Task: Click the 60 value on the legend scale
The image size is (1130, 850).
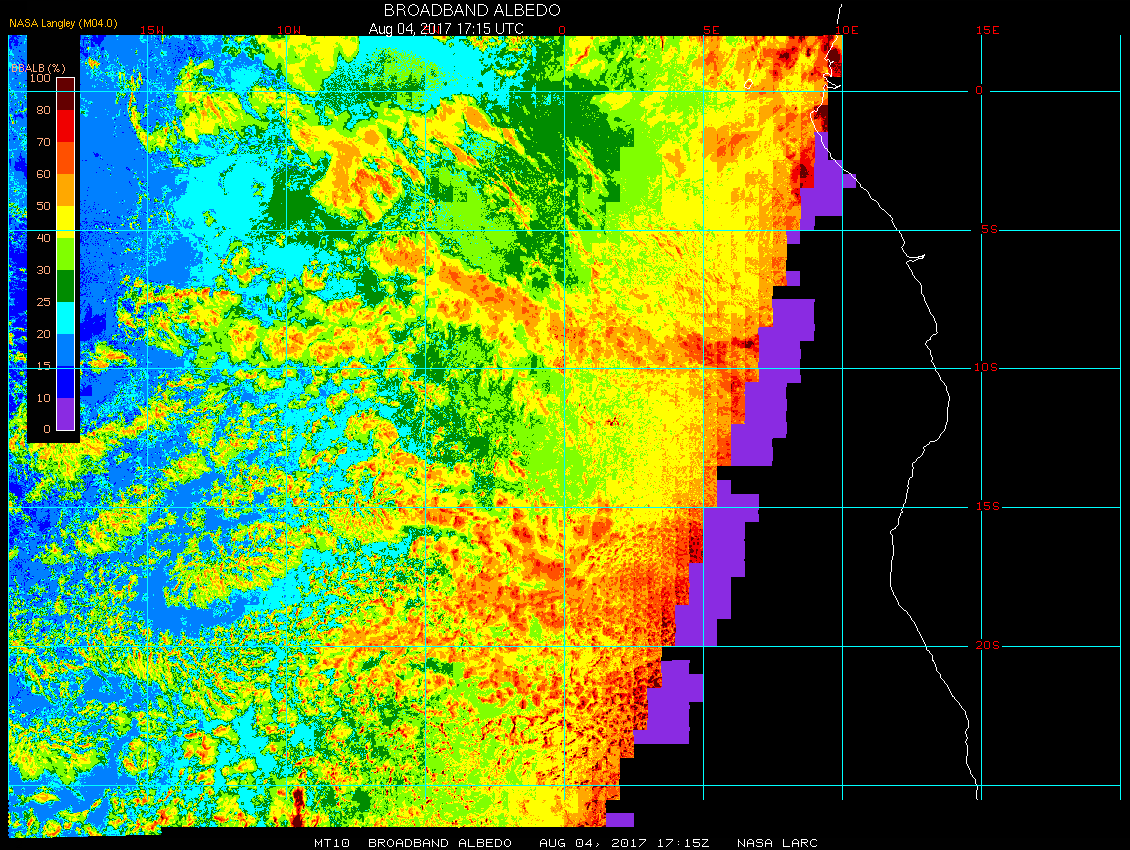Action: 43,174
